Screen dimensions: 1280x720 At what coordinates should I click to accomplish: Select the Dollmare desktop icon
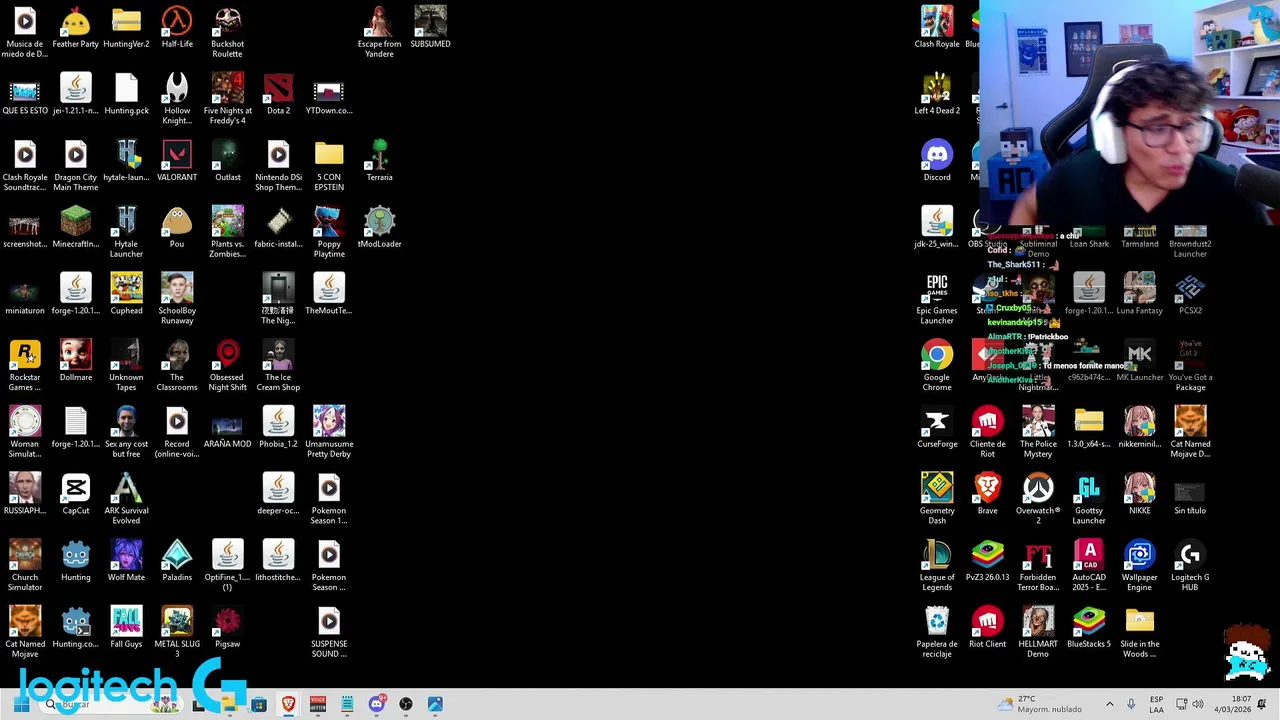(x=75, y=361)
